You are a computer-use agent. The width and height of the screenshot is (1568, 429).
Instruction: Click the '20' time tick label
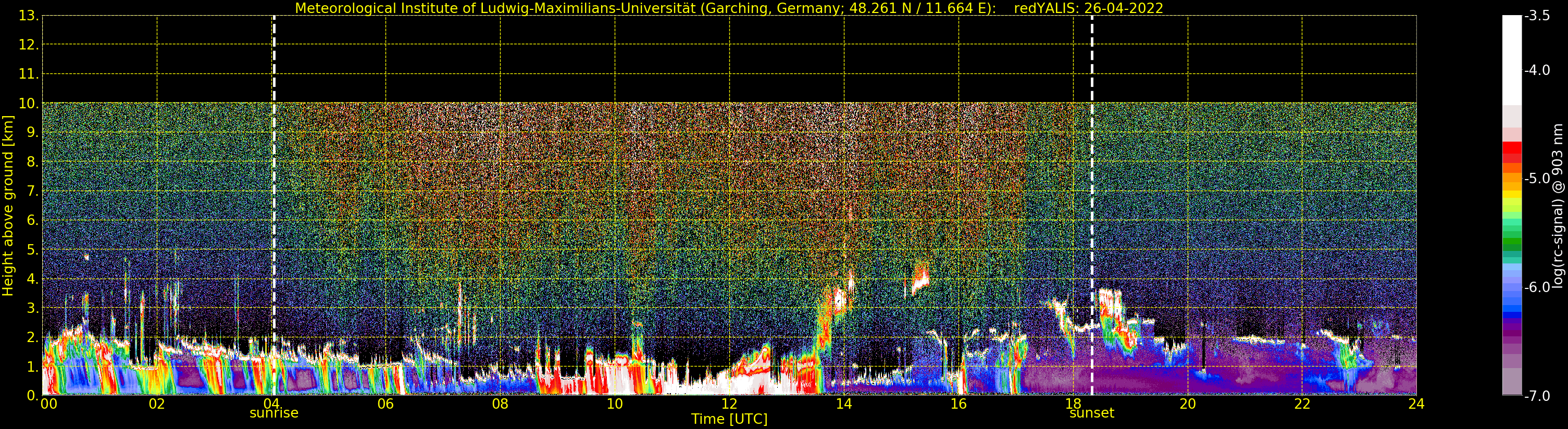point(1188,404)
